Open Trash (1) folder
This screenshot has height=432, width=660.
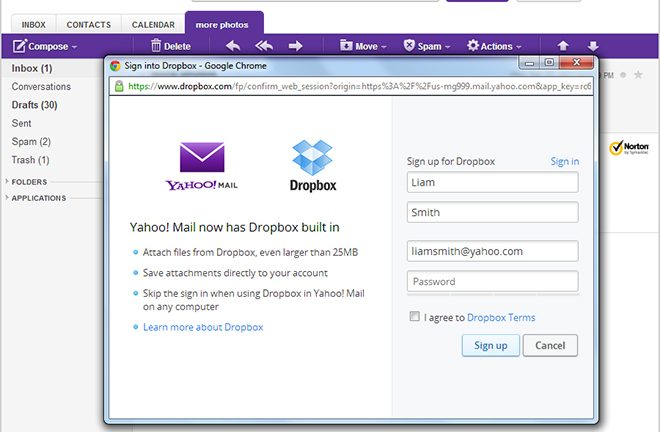tap(30, 160)
